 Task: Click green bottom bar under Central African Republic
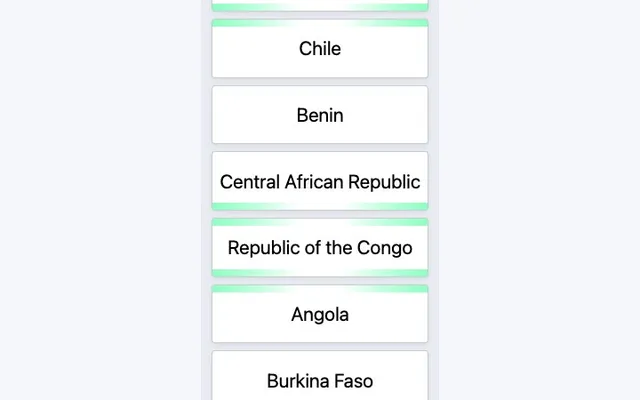point(320,206)
